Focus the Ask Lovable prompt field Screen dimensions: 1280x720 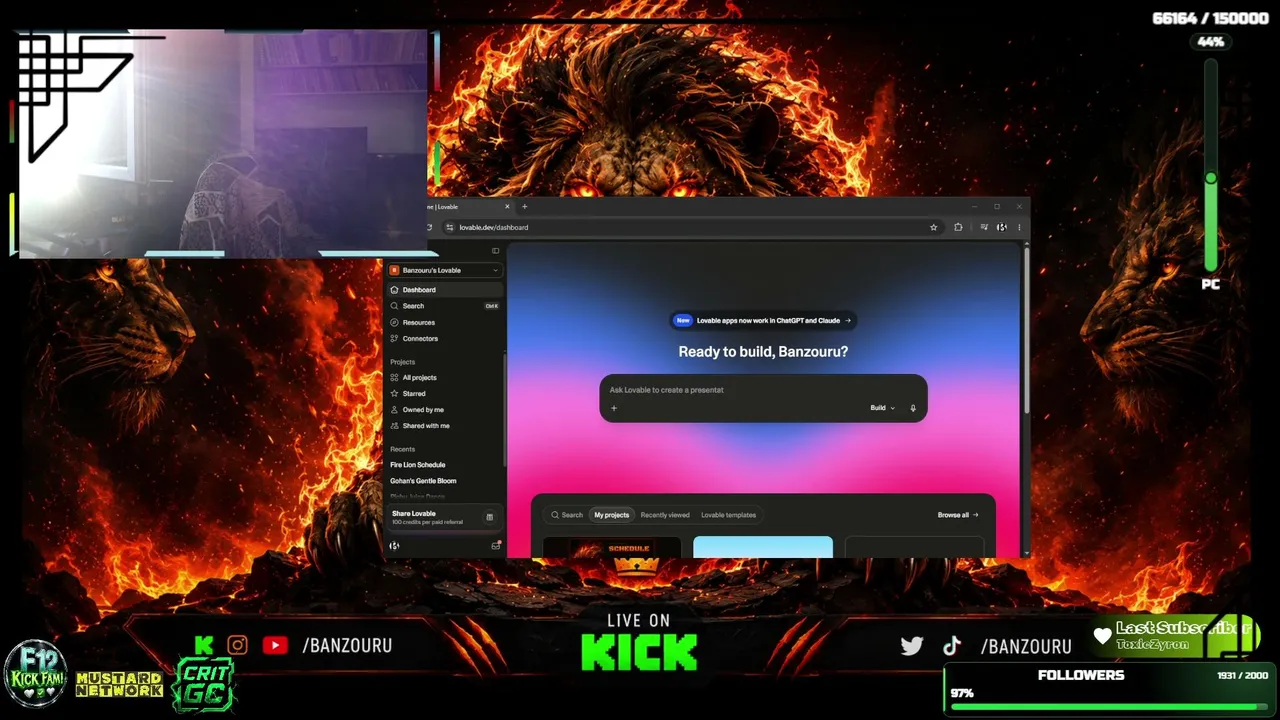[x=763, y=390]
